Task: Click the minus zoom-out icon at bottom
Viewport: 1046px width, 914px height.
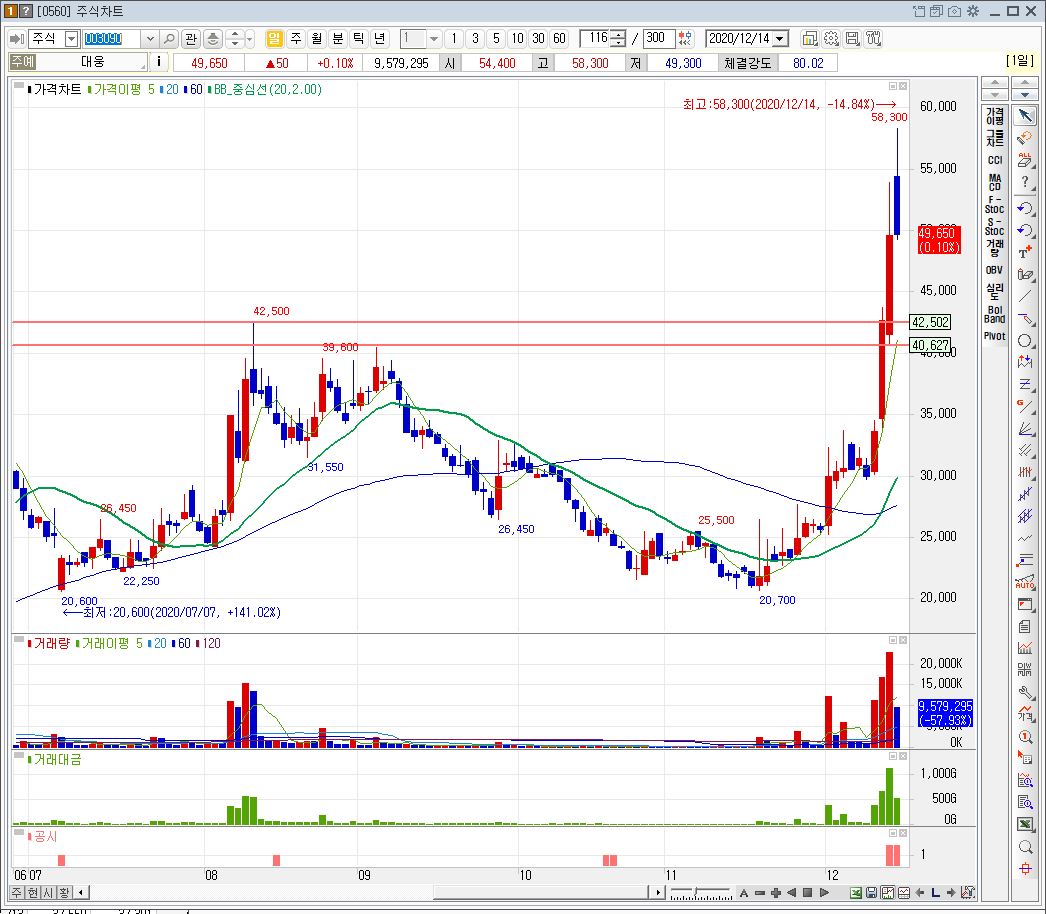Action: pyautogui.click(x=760, y=893)
